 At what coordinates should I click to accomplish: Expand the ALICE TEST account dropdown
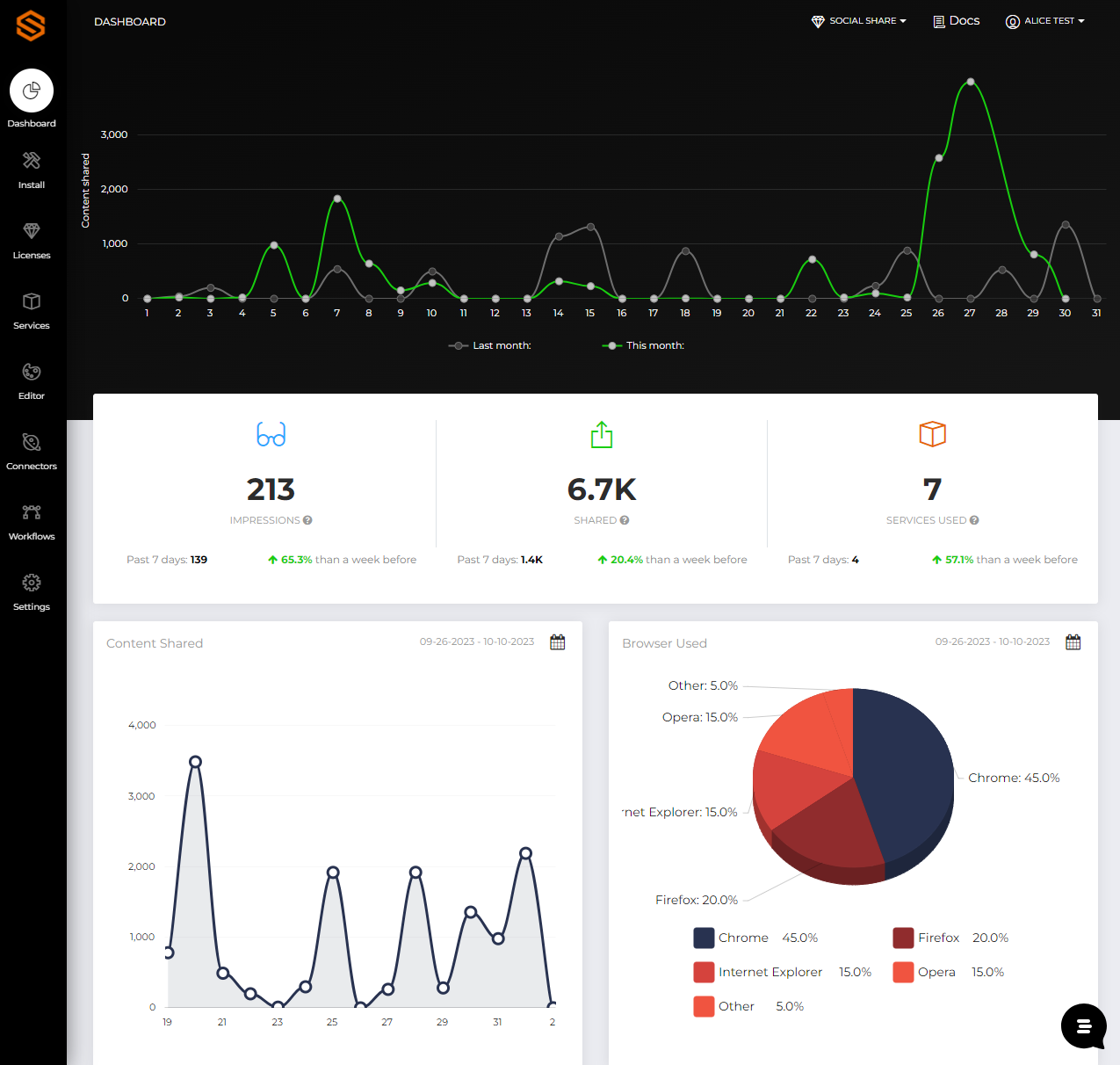point(1045,21)
